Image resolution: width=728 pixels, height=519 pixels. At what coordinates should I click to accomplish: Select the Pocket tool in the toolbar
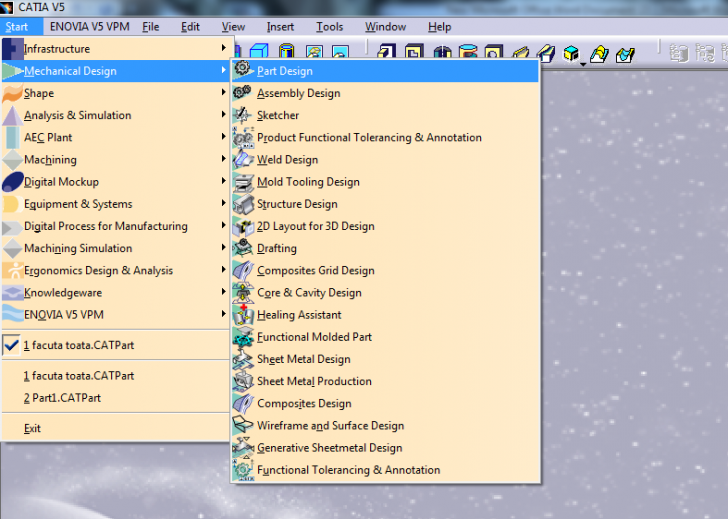click(414, 51)
